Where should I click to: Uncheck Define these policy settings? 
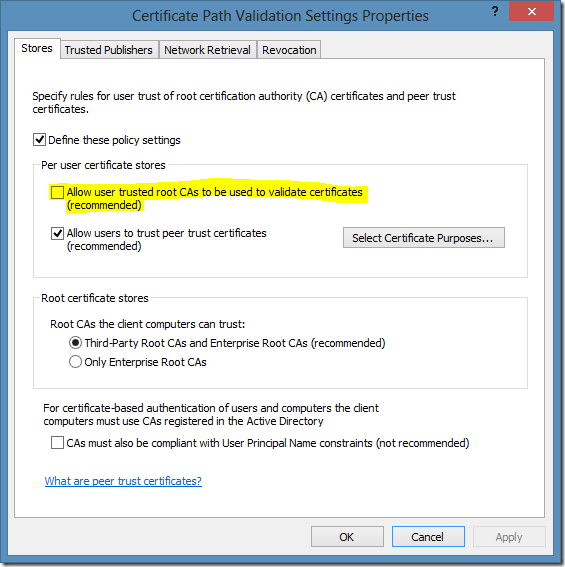[x=39, y=140]
